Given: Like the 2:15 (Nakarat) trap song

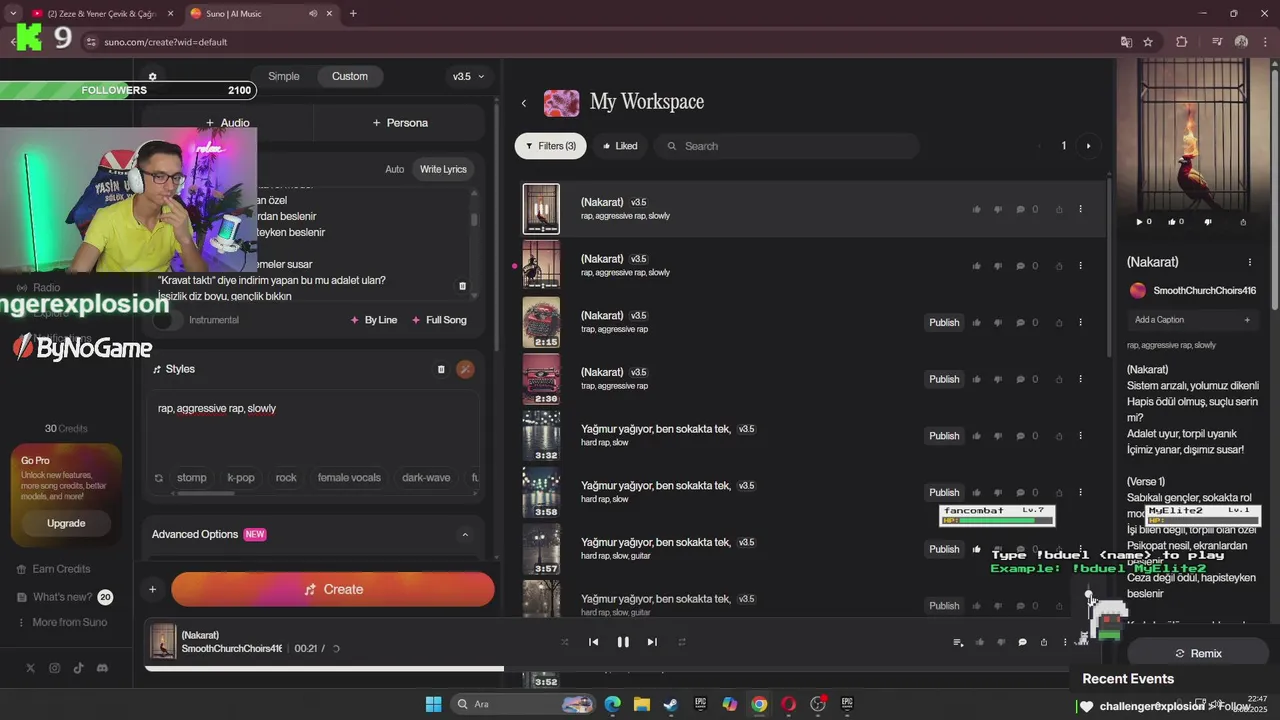Looking at the screenshot, I should pyautogui.click(x=976, y=322).
